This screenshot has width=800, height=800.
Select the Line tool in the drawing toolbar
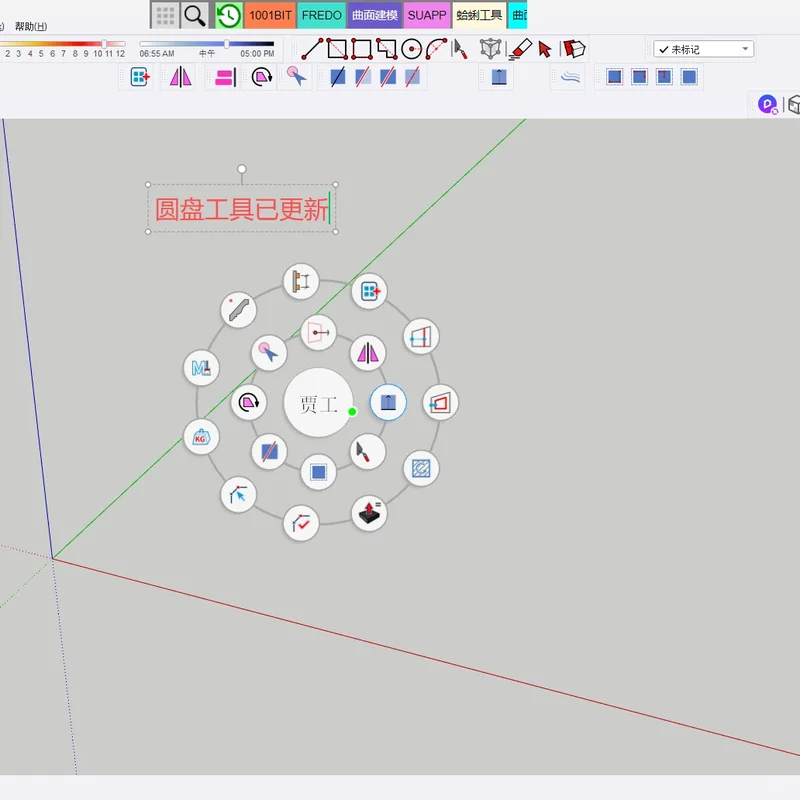click(311, 46)
